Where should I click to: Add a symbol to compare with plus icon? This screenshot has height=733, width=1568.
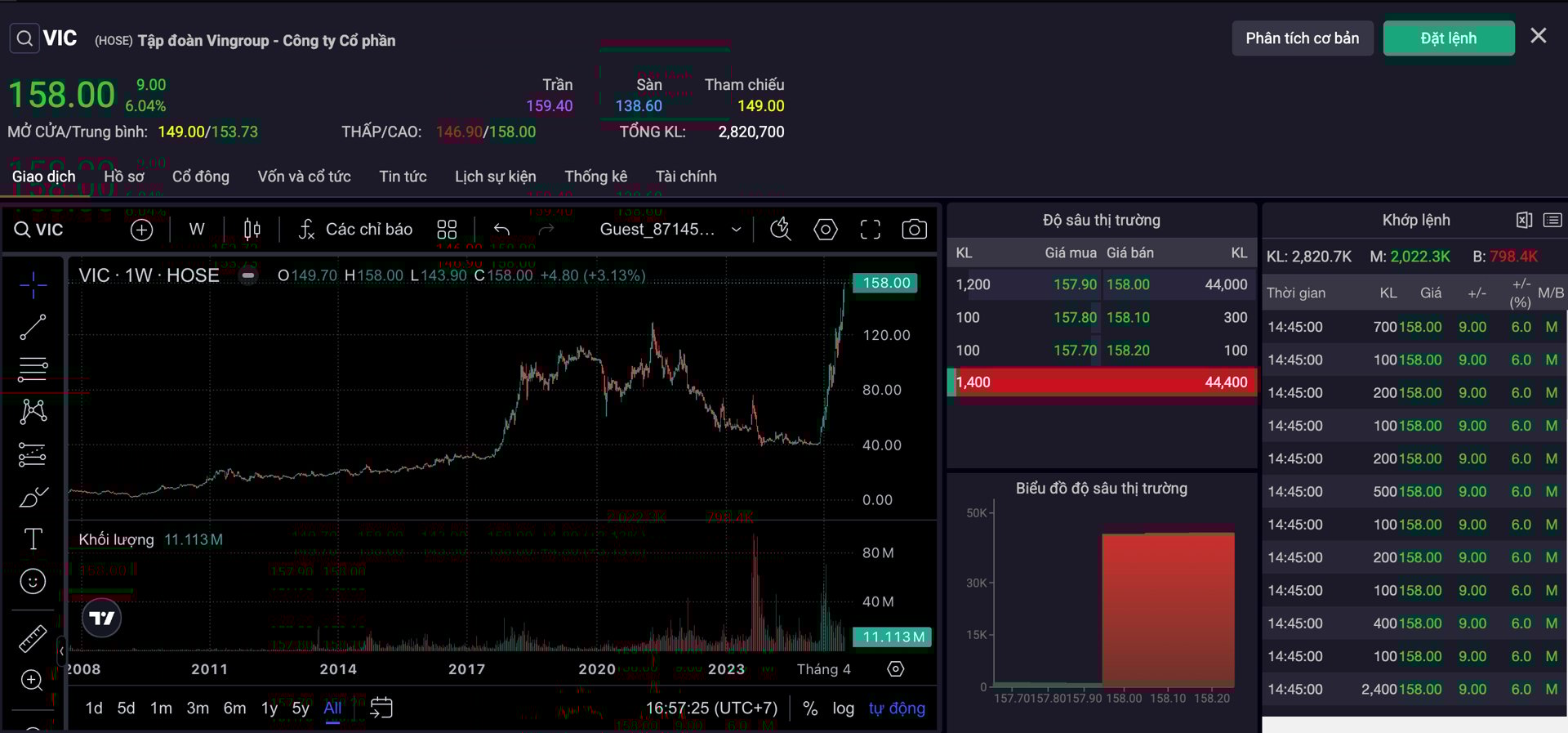pos(142,230)
